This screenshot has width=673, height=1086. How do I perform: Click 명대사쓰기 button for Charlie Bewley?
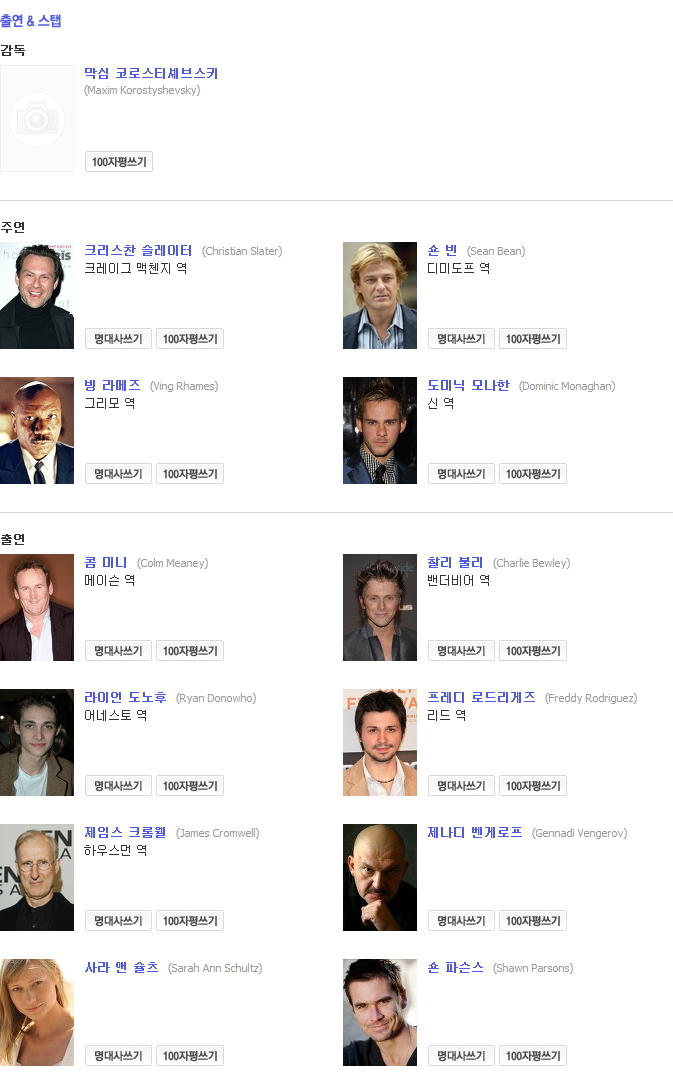tap(461, 650)
